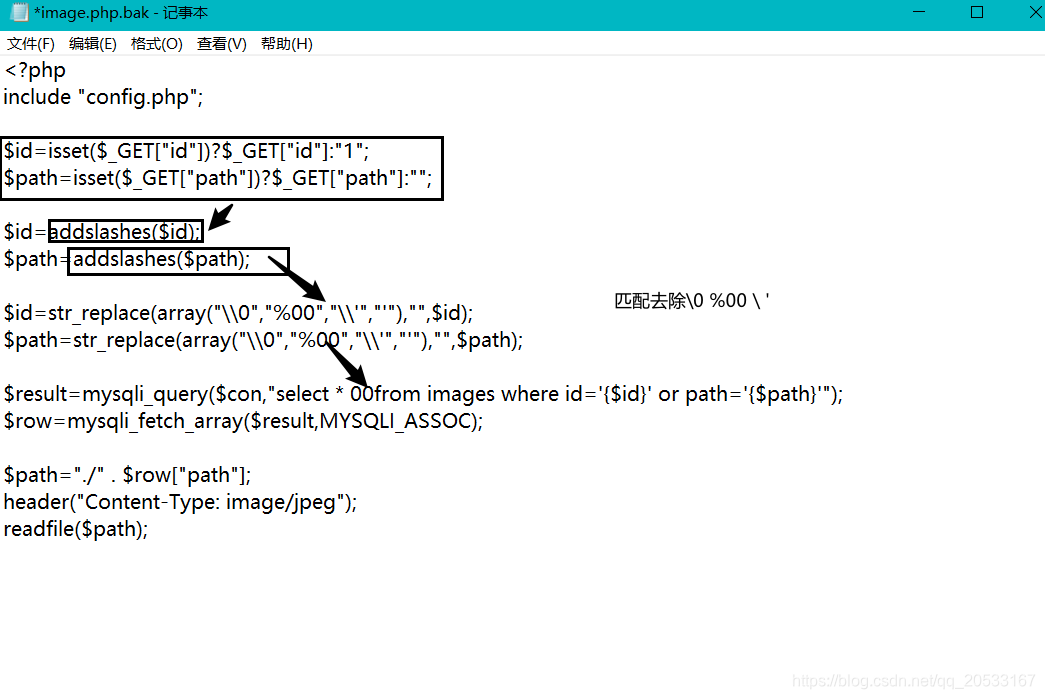Viewport: 1045px width, 699px height.
Task: Click the <?php opening tag line
Action: coord(35,70)
